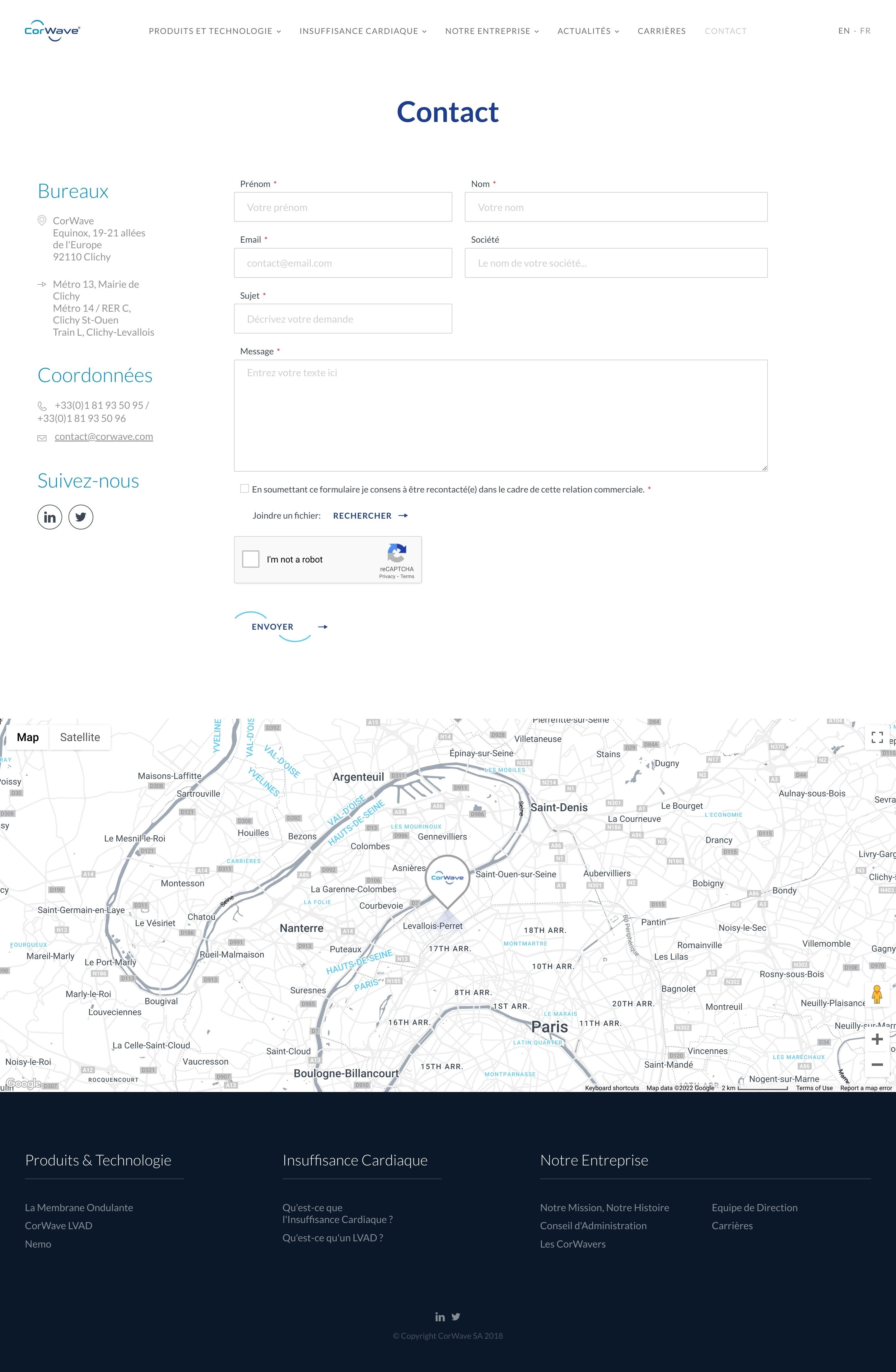Image resolution: width=896 pixels, height=1372 pixels.
Task: Click the Street View pegman icon
Action: [x=877, y=994]
